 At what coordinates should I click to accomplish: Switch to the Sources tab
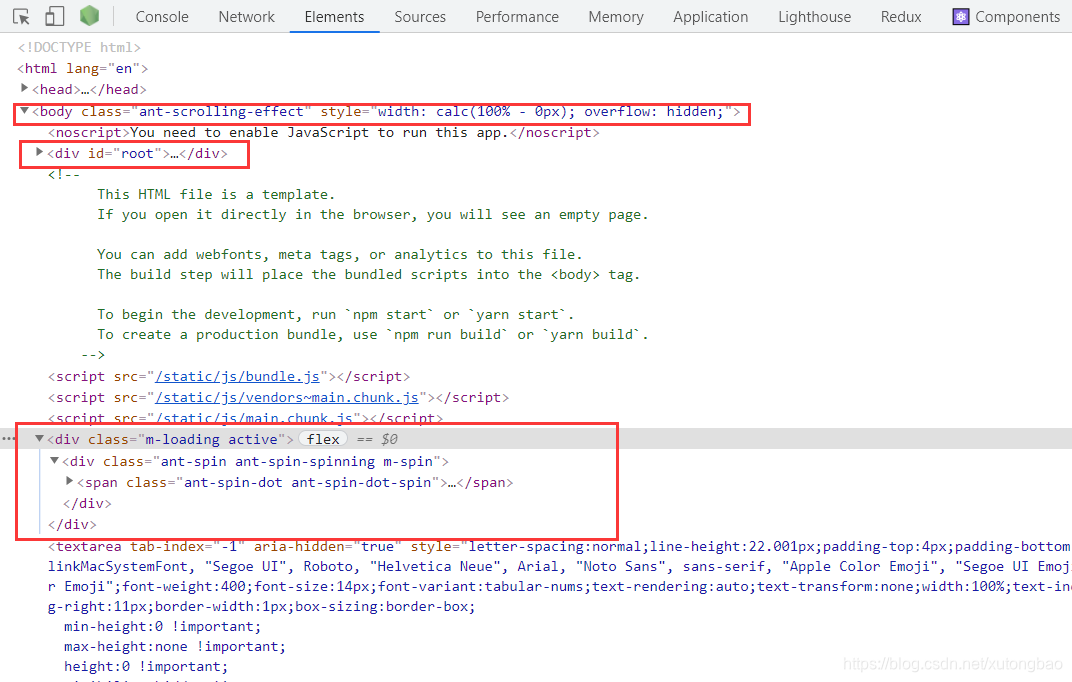tap(420, 16)
